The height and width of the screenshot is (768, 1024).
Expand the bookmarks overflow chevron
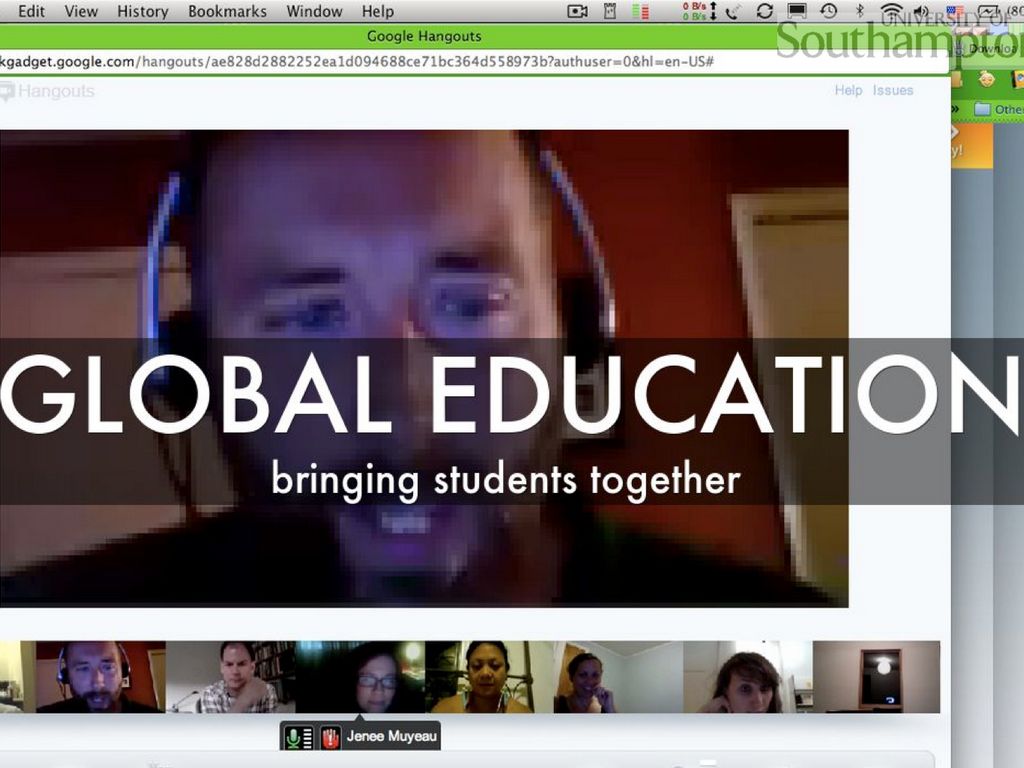point(955,109)
